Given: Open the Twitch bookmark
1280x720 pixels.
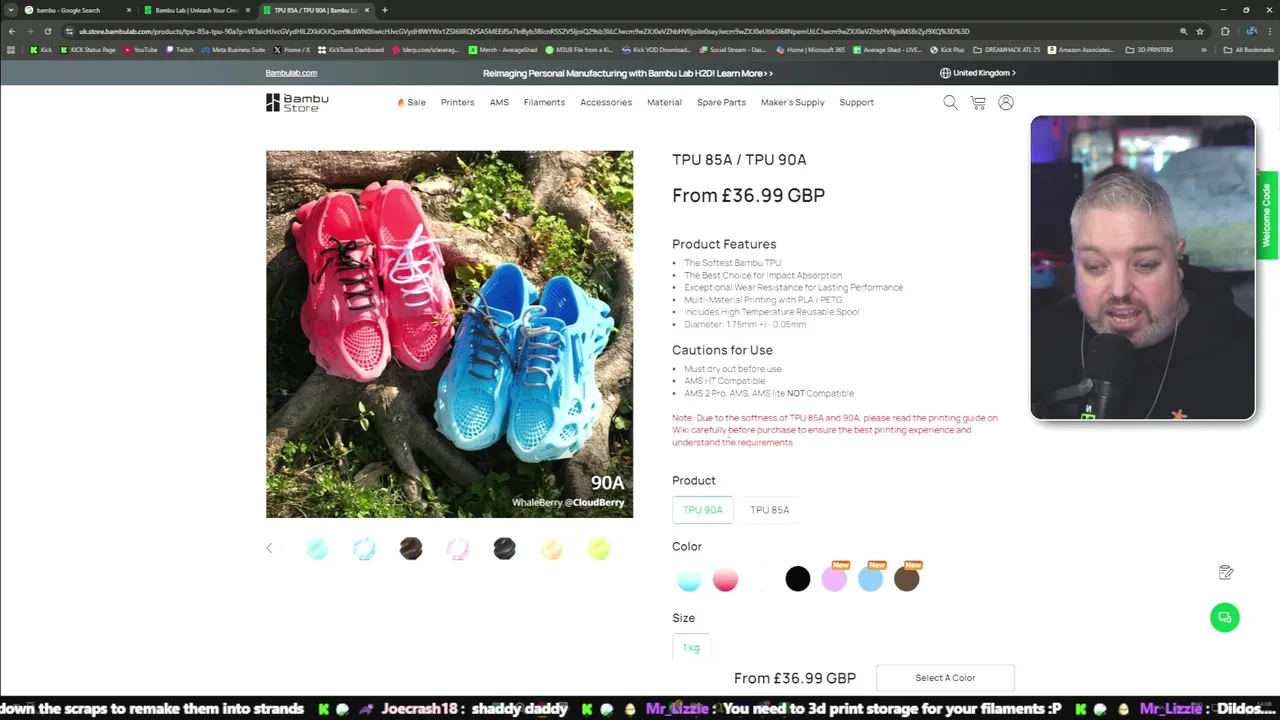Looking at the screenshot, I should click(180, 49).
